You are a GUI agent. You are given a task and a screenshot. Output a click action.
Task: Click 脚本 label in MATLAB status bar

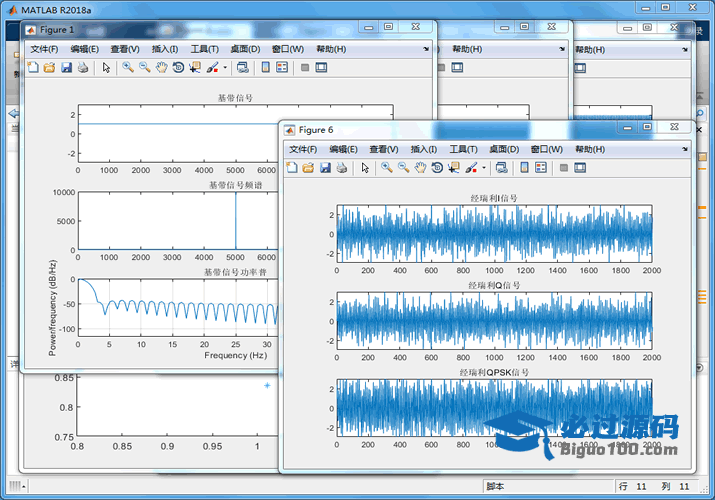click(495, 486)
